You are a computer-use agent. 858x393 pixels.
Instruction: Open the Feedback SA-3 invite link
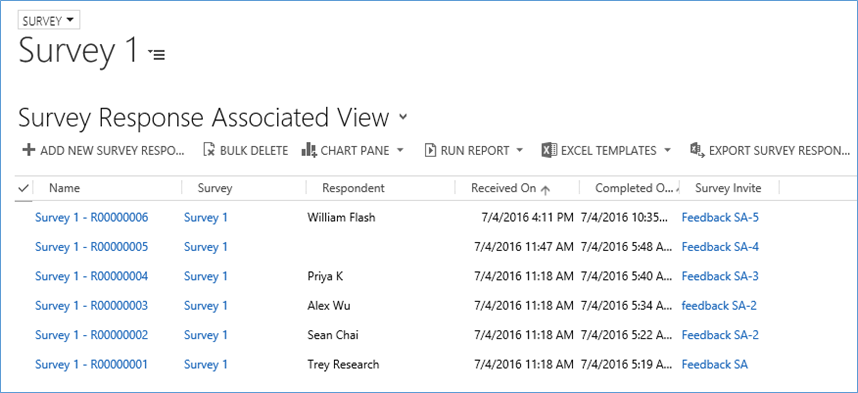(720, 276)
